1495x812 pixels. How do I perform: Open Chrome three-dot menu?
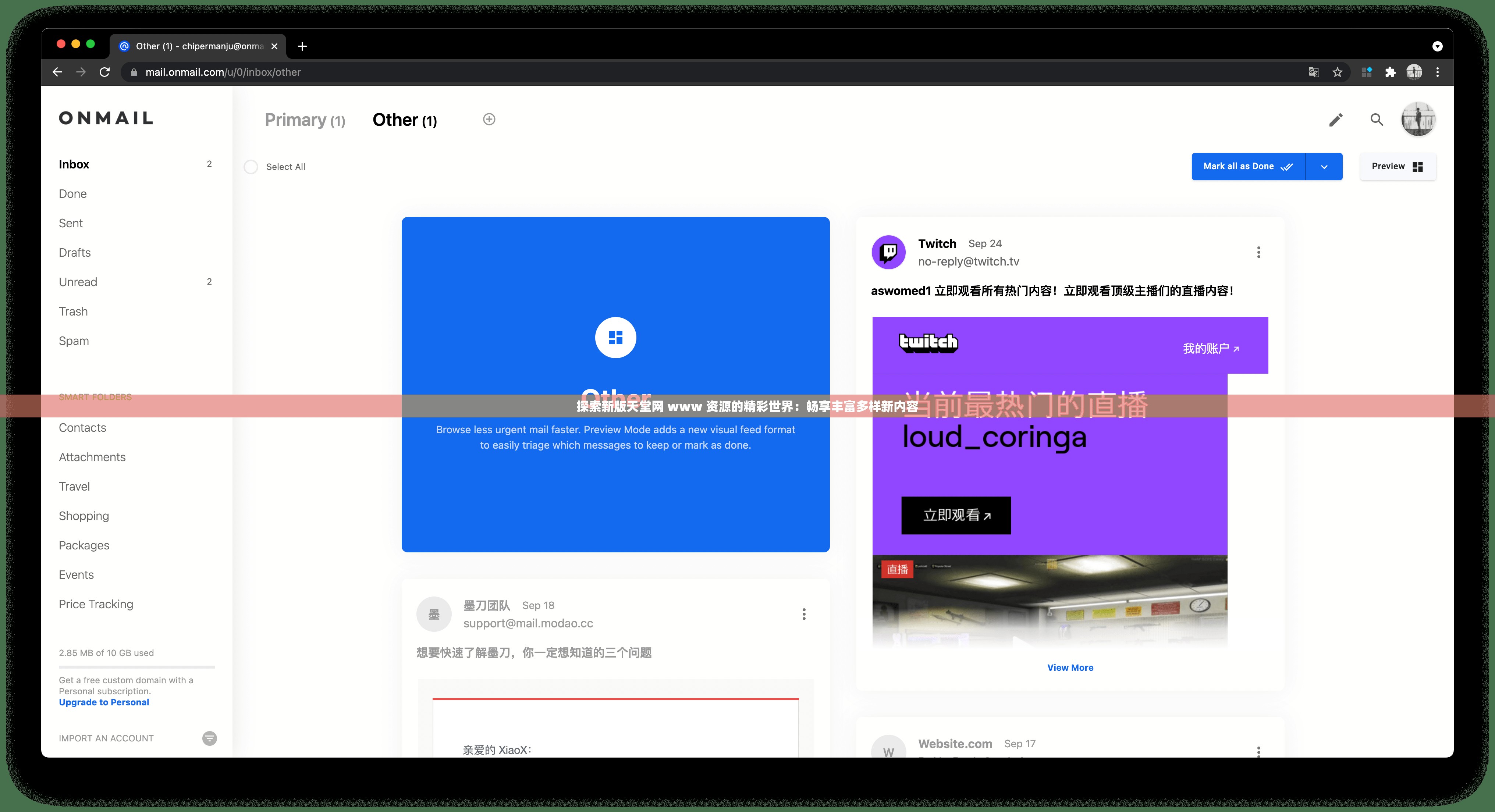click(1438, 72)
